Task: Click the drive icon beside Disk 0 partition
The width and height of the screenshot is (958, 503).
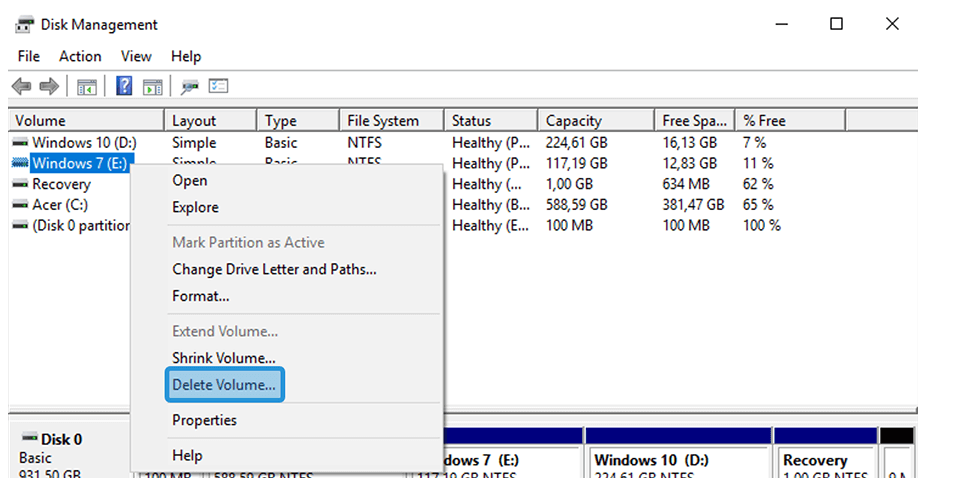Action: coord(20,226)
